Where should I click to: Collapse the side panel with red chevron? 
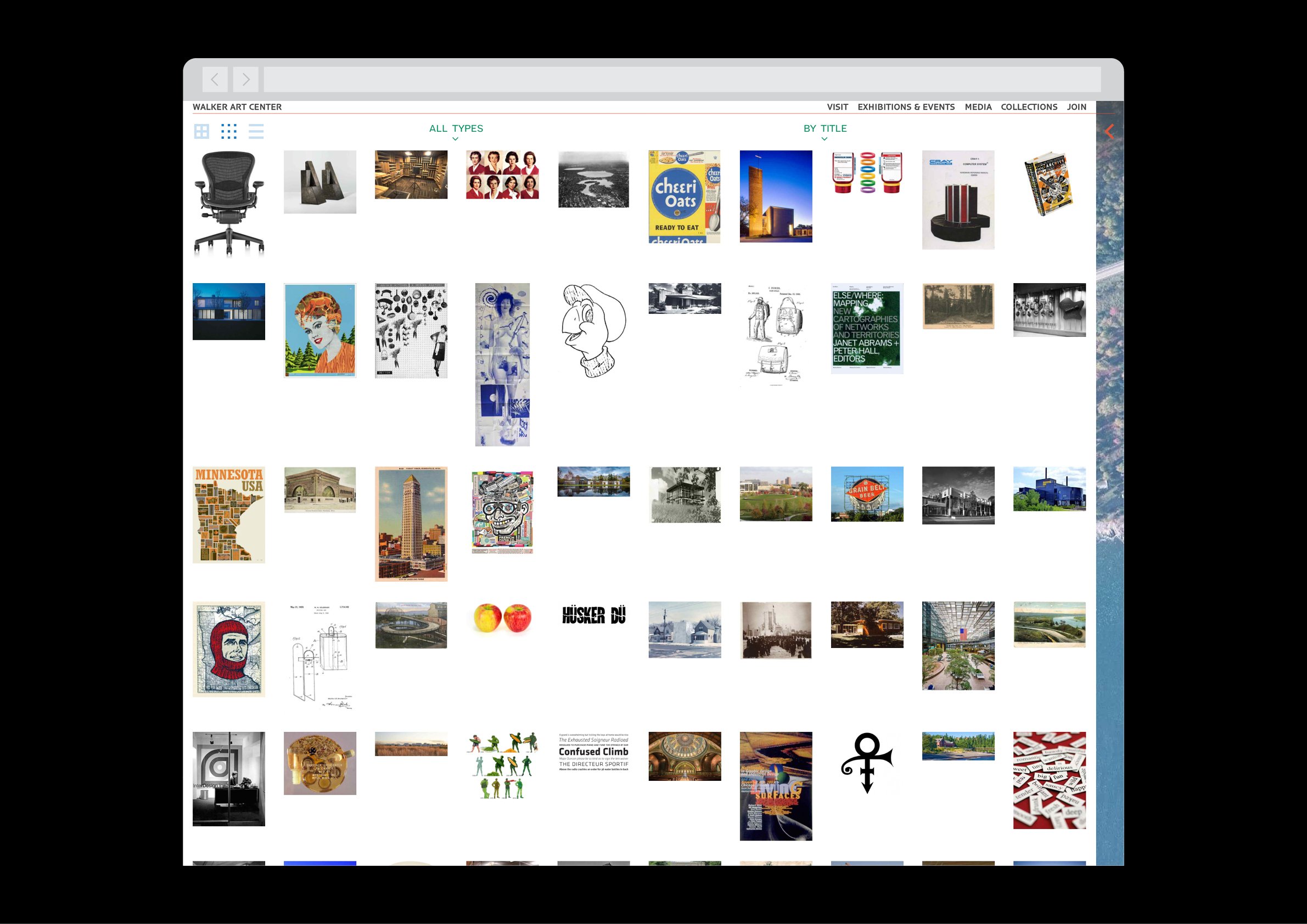1109,132
